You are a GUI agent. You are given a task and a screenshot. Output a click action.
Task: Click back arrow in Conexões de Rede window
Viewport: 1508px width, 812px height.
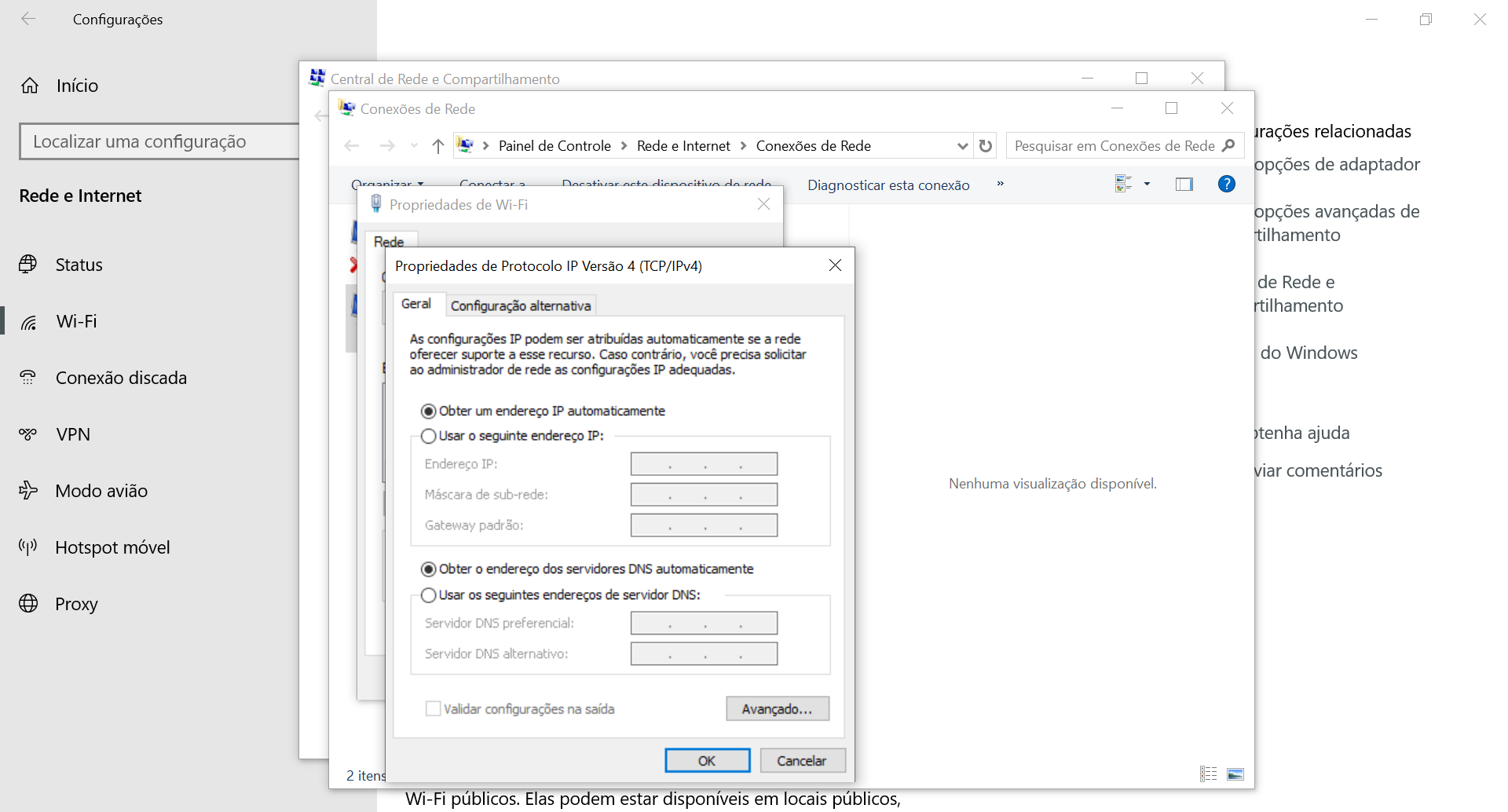(x=352, y=146)
